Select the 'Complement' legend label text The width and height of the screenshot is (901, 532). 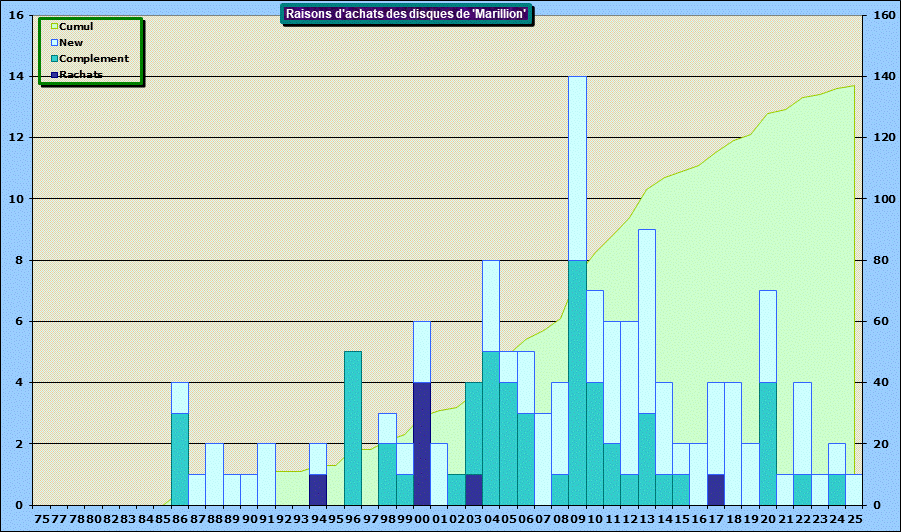94,59
